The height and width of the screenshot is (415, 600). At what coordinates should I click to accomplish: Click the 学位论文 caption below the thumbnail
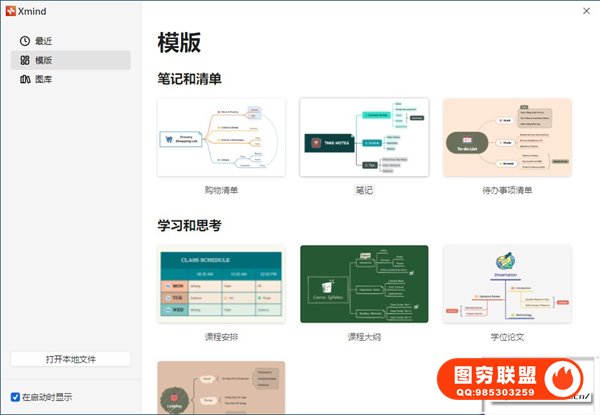pos(507,337)
